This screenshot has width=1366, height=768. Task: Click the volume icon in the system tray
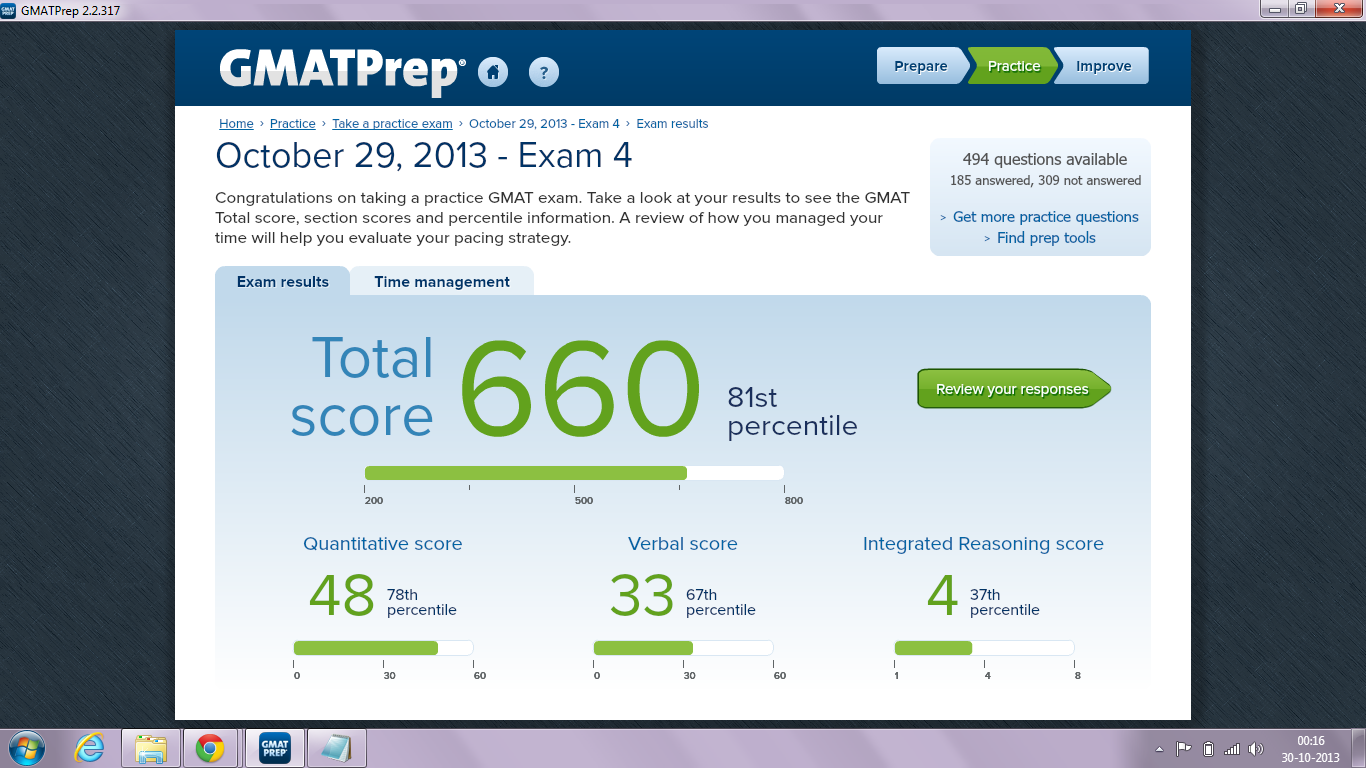click(x=1257, y=748)
